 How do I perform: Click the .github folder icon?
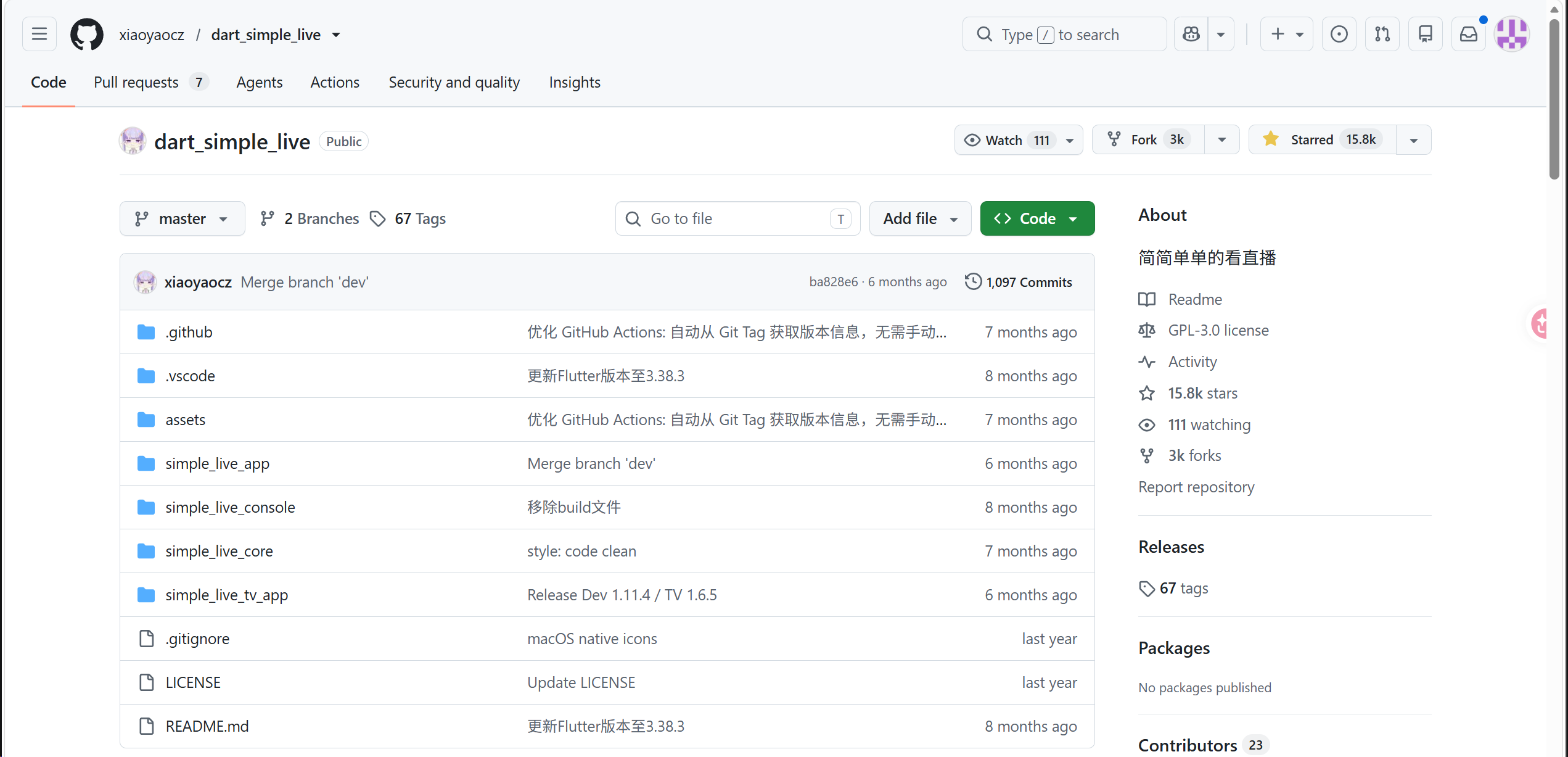click(x=146, y=332)
